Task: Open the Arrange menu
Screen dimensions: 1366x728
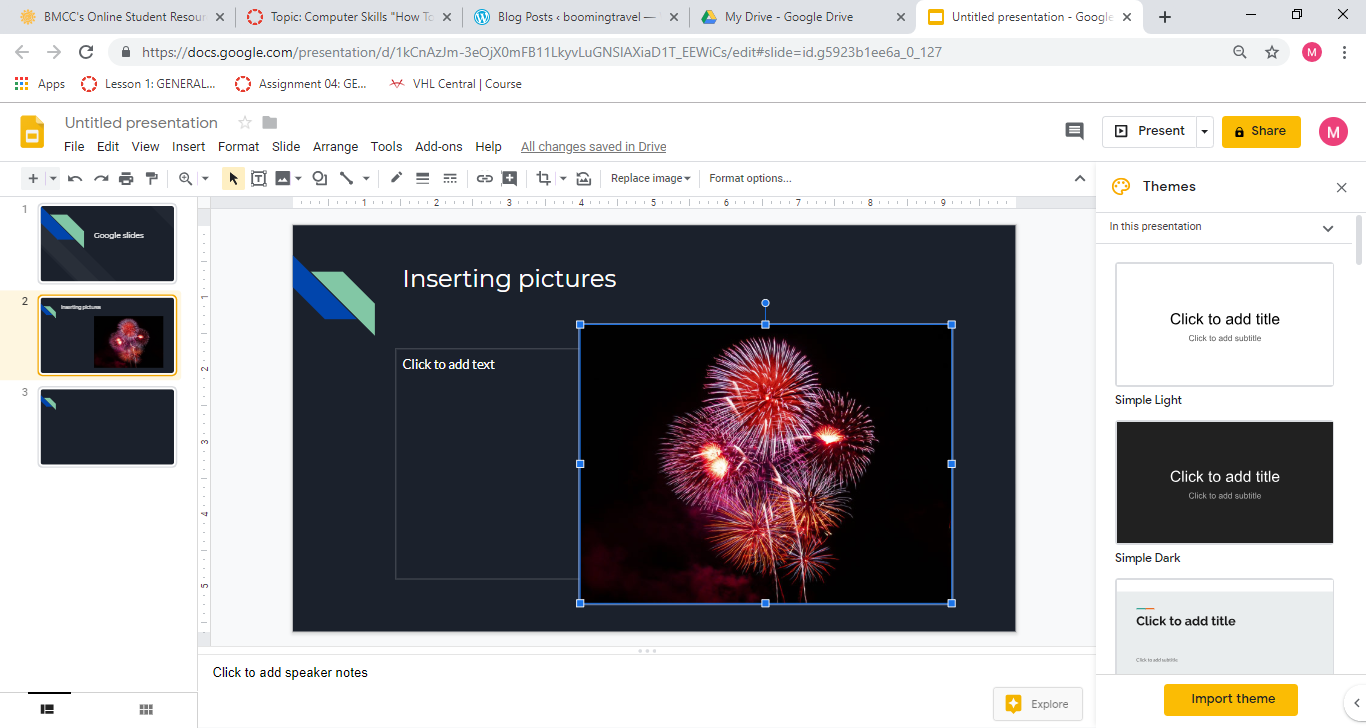Action: point(335,147)
